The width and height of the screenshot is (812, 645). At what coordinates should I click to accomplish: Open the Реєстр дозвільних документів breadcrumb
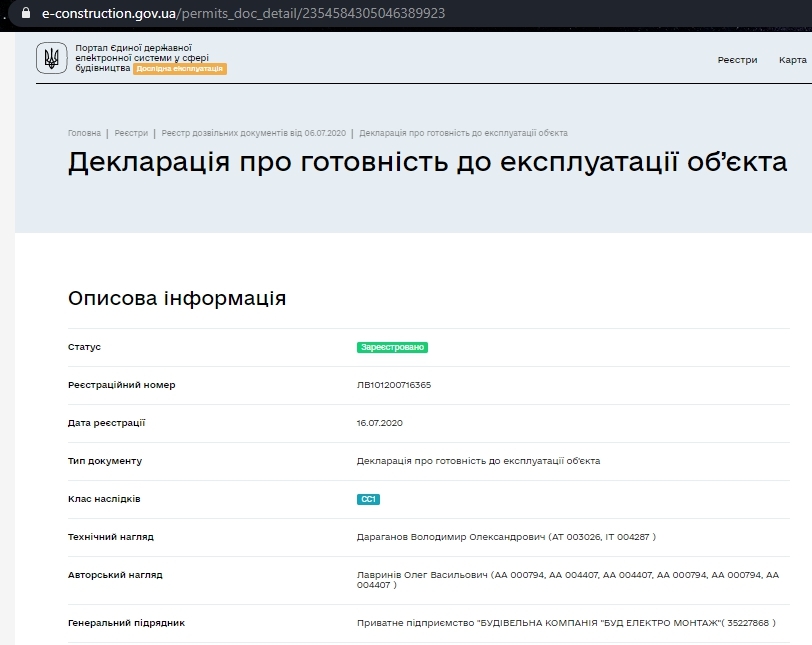point(254,133)
